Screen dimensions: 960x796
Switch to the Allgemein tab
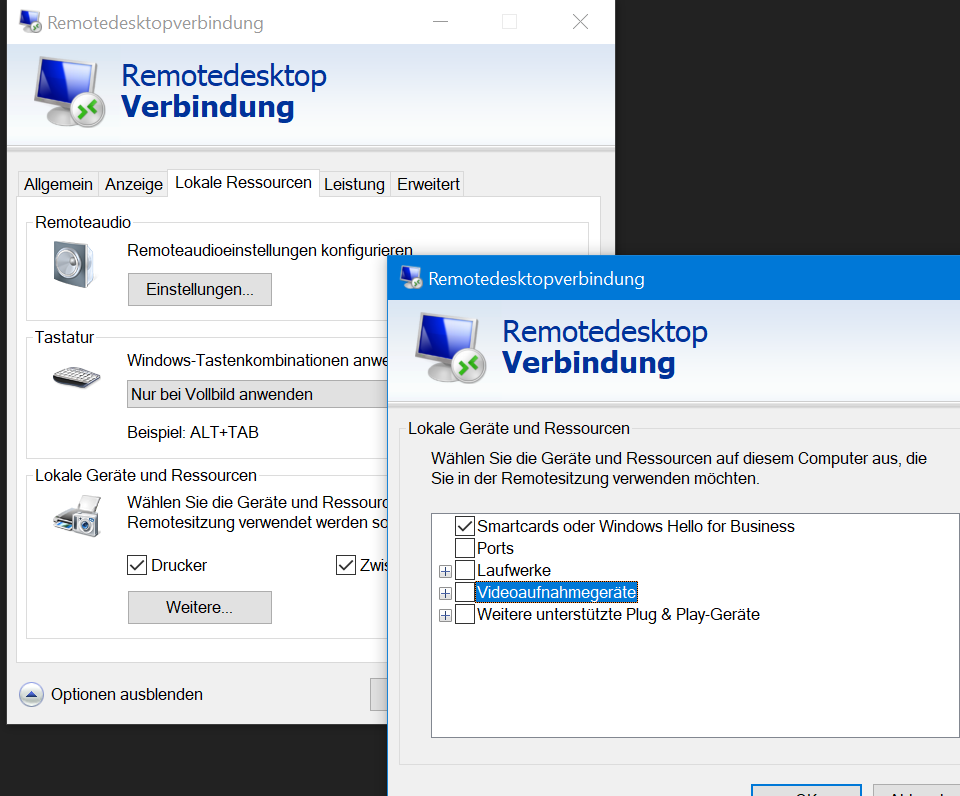point(58,184)
